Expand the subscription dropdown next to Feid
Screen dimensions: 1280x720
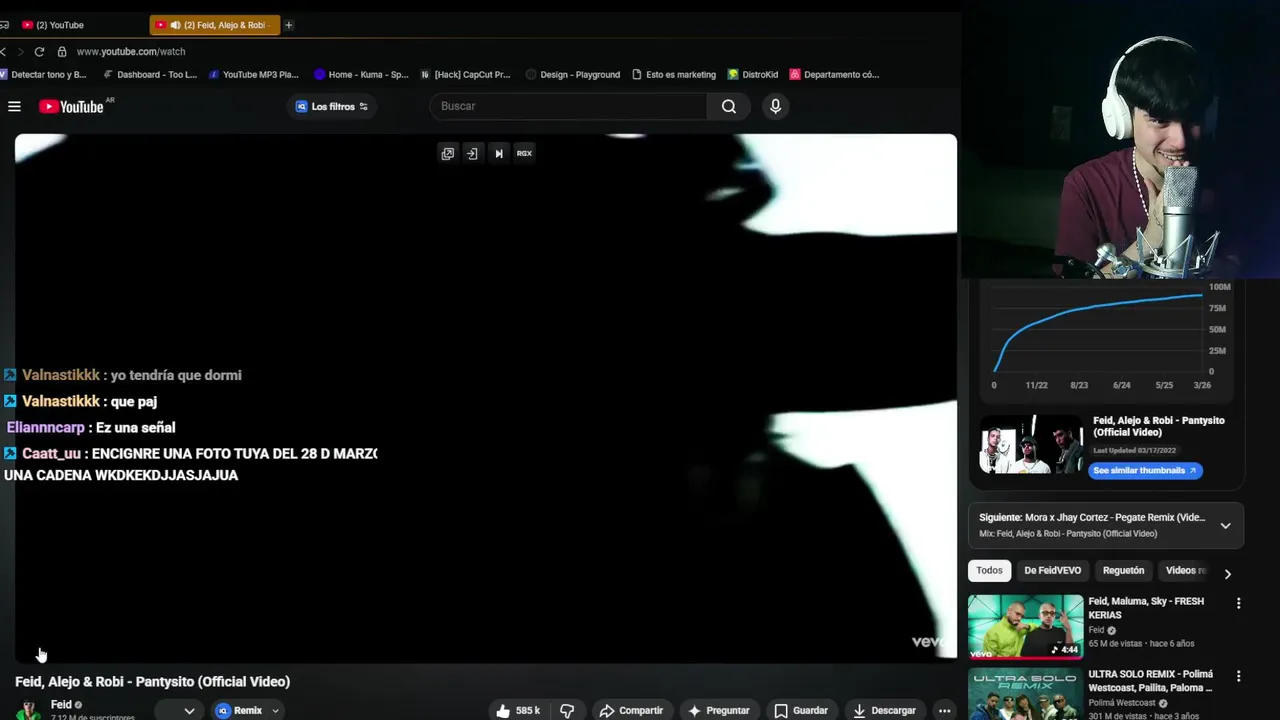coord(189,711)
